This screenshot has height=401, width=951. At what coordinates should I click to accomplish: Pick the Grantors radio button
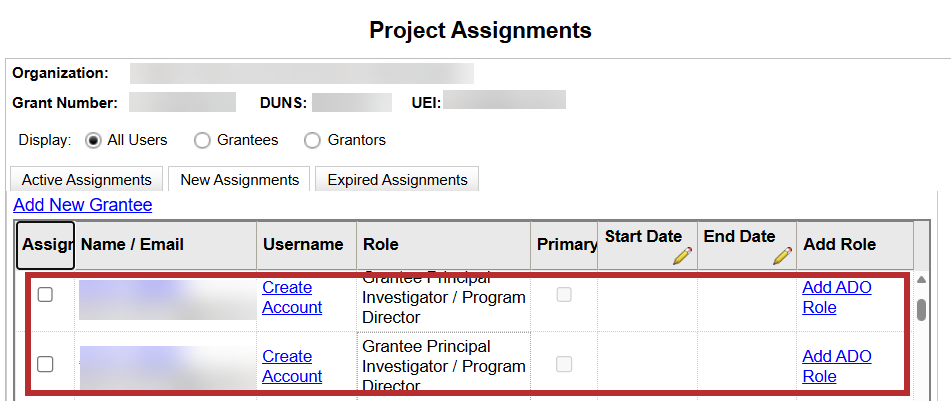pyautogui.click(x=312, y=140)
